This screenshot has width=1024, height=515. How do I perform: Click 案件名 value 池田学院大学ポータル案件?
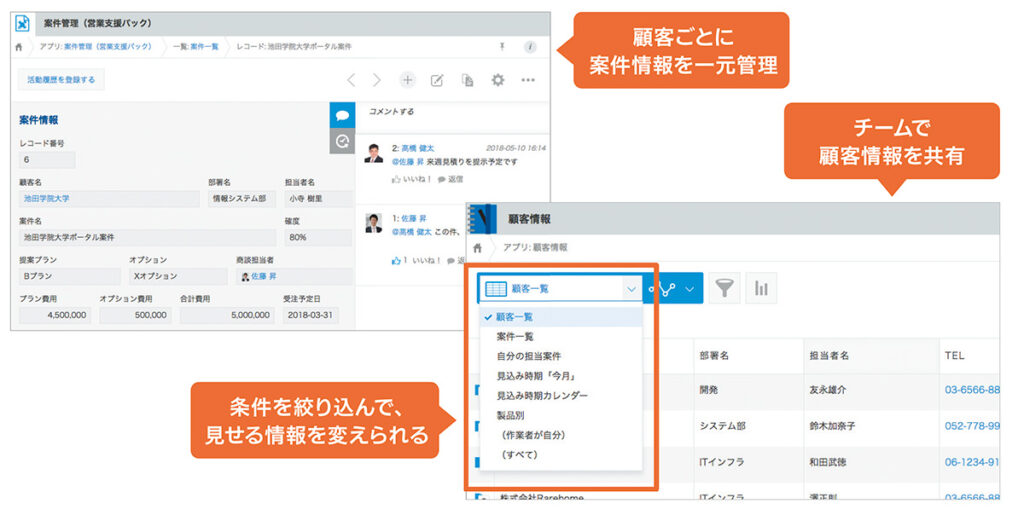tap(147, 238)
